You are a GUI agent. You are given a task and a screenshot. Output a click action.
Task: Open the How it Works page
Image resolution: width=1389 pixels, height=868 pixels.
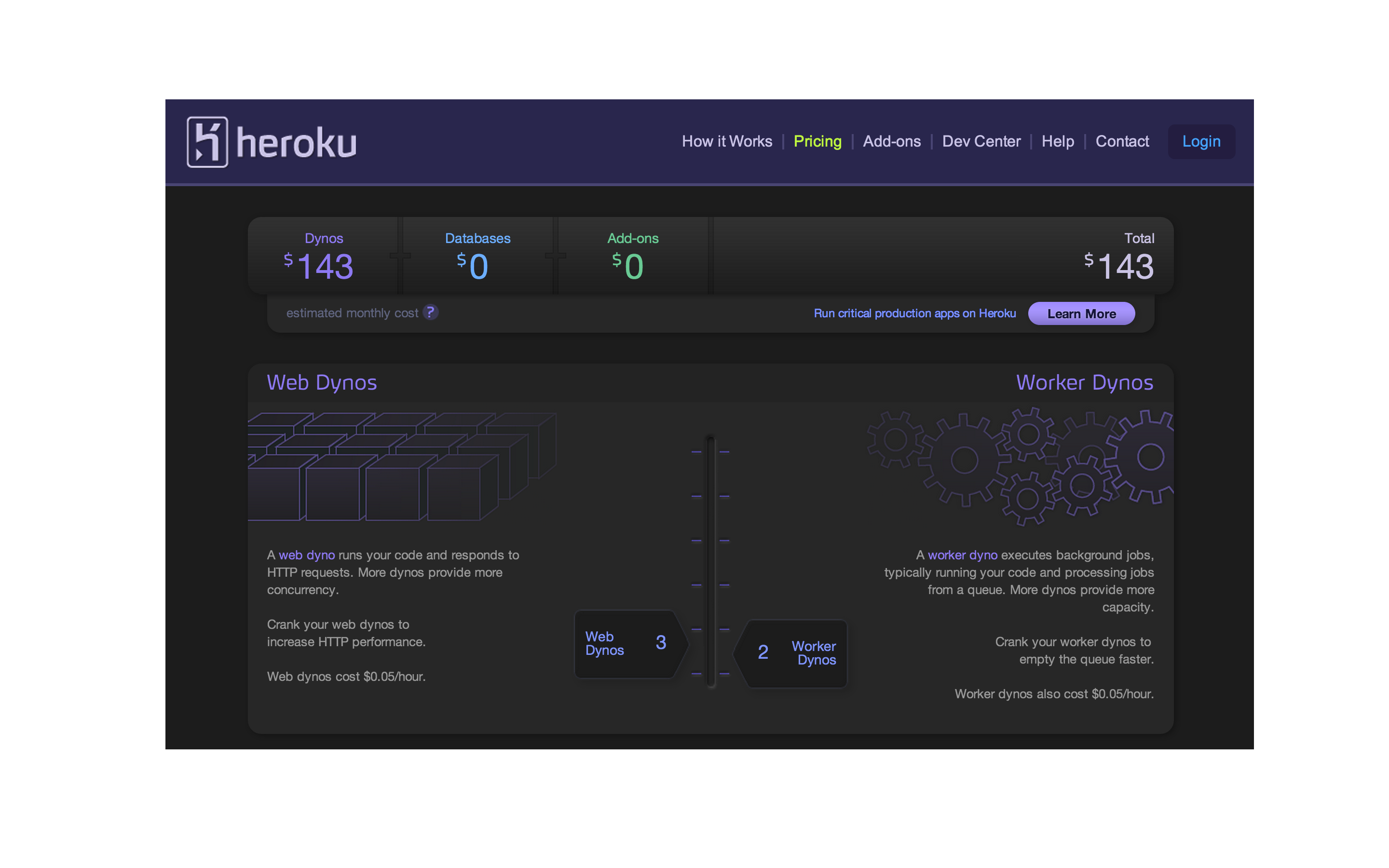point(727,141)
